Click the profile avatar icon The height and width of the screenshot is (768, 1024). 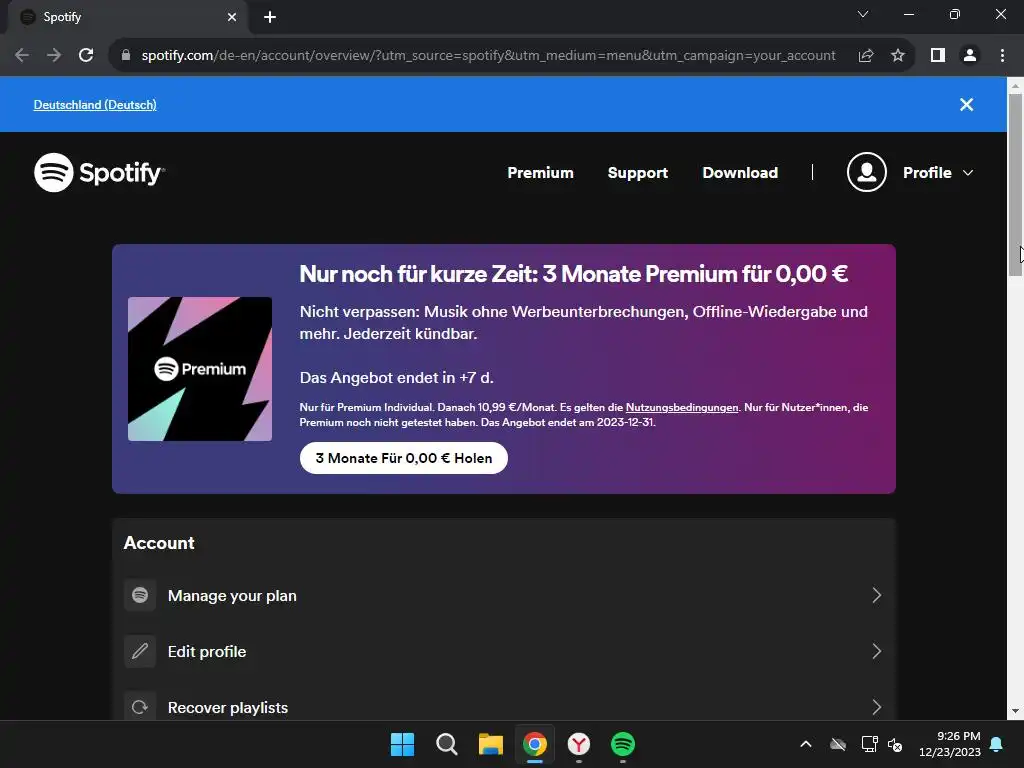point(866,172)
